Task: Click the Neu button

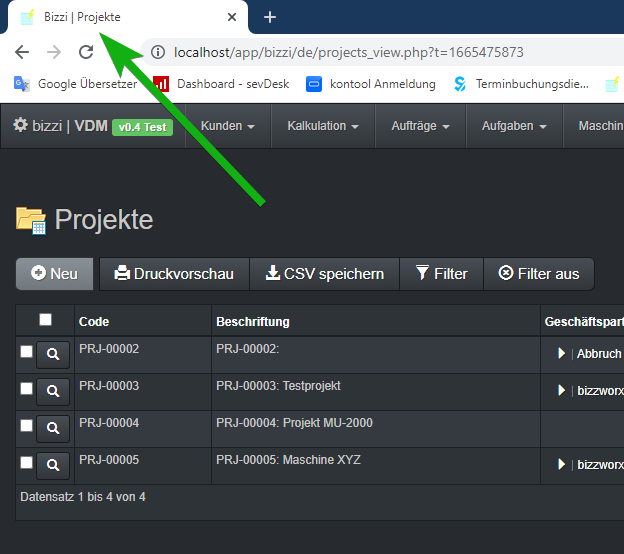Action: [x=55, y=274]
